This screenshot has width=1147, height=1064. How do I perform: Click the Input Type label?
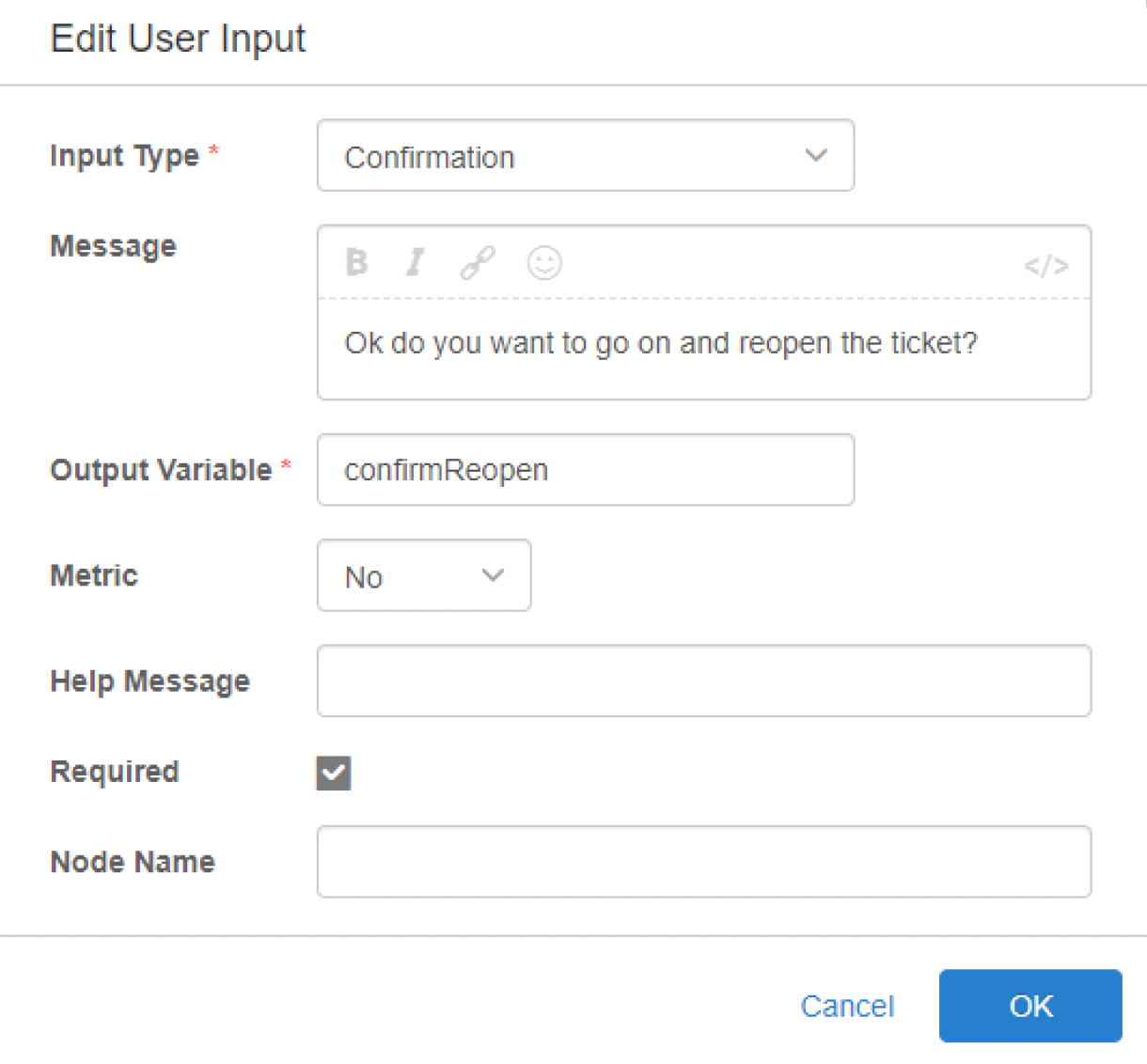124,155
